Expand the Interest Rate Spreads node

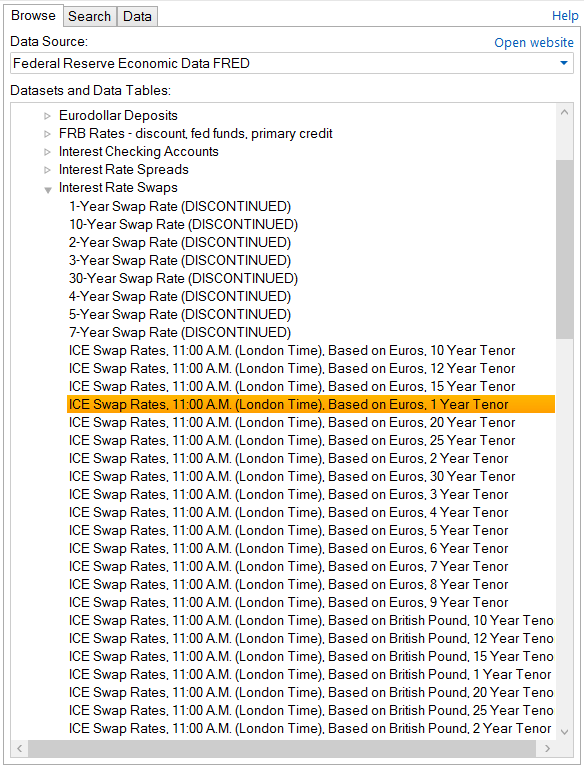click(48, 170)
